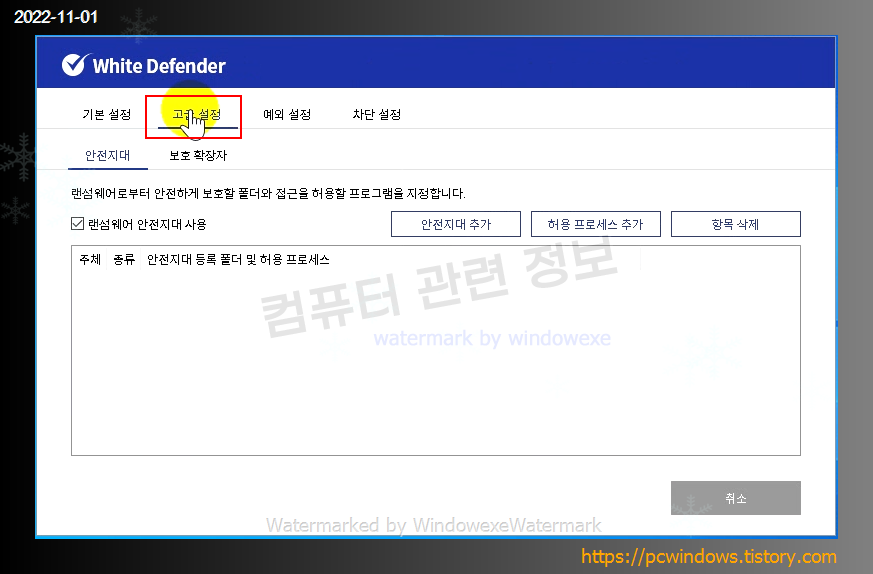Open the pcwindows.tistory.com link
This screenshot has height=574, width=873.
click(709, 556)
